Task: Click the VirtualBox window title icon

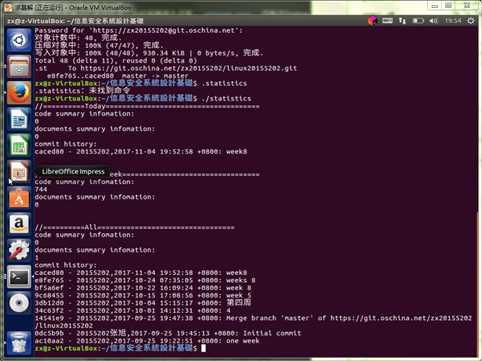Action: pos(8,7)
